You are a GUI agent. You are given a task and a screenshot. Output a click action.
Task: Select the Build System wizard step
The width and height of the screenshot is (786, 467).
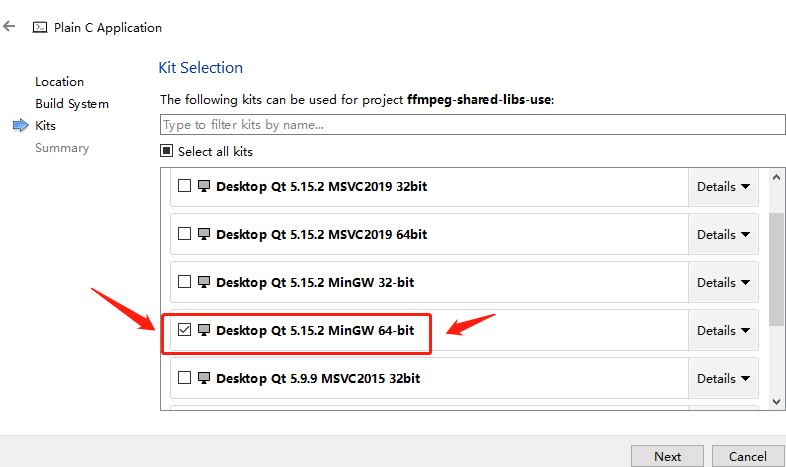(72, 104)
